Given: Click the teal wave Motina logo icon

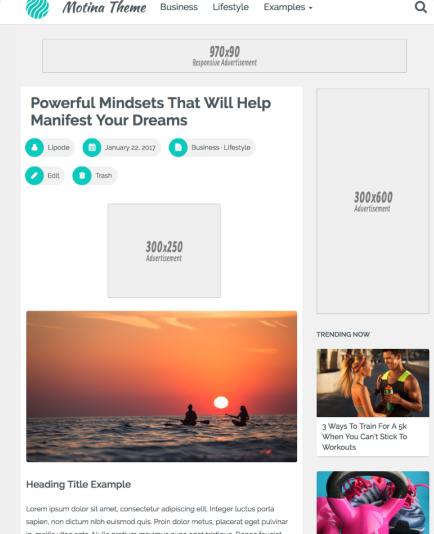Looking at the screenshot, I should tap(37, 8).
